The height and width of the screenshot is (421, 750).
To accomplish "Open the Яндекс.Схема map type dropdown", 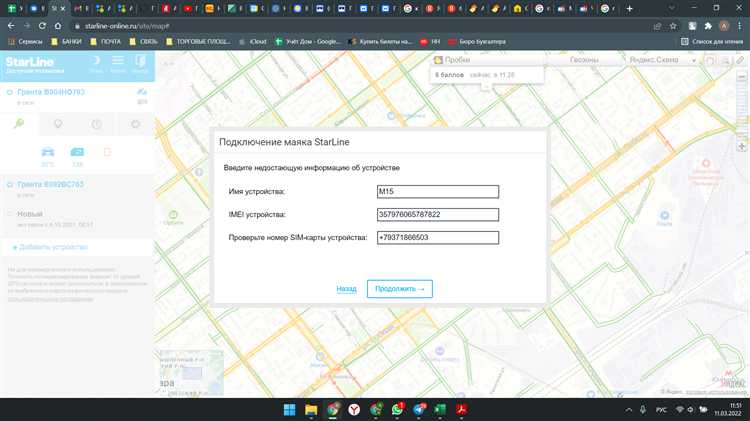I will (662, 60).
